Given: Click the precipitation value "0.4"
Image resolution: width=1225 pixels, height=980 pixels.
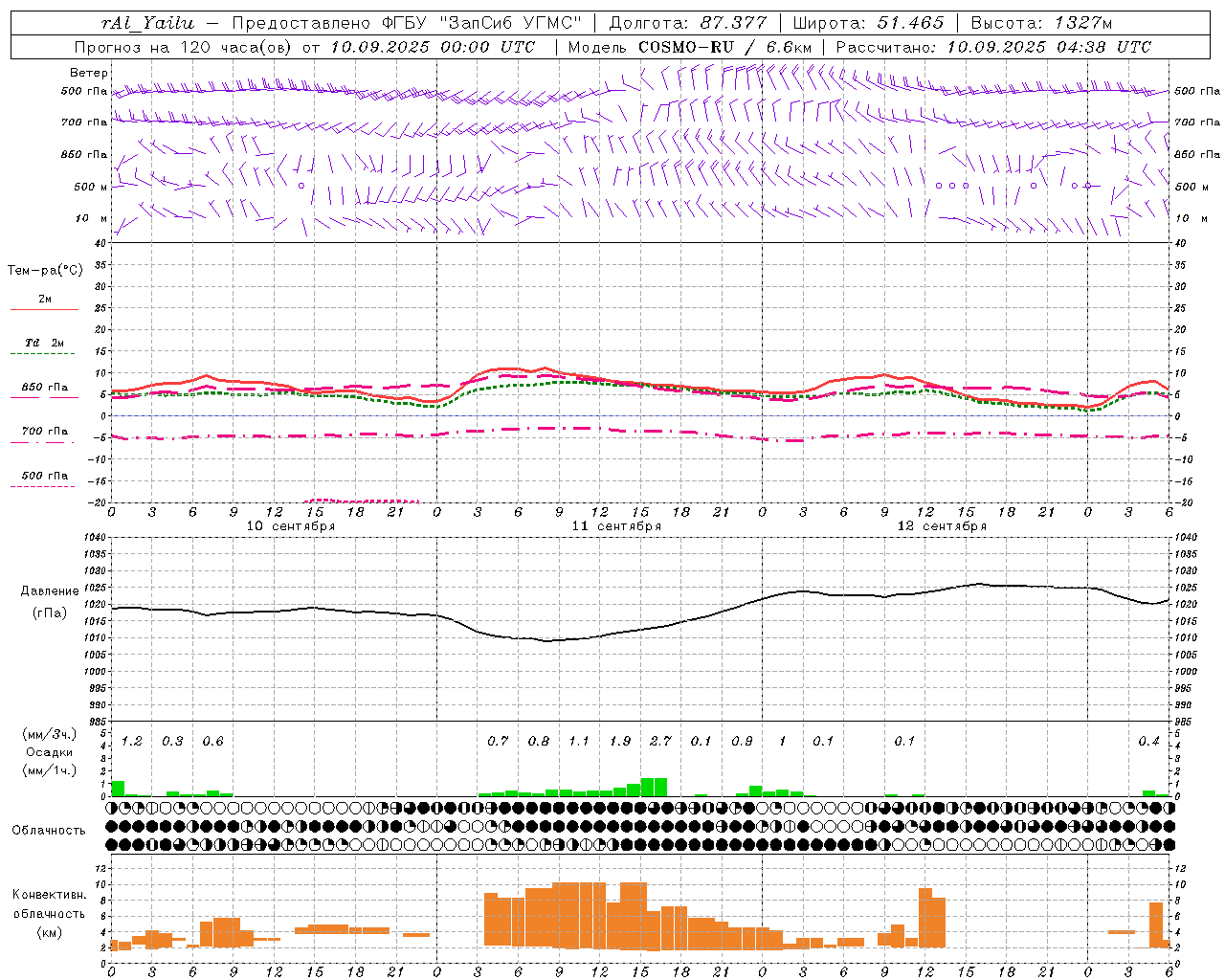Looking at the screenshot, I should (1148, 742).
